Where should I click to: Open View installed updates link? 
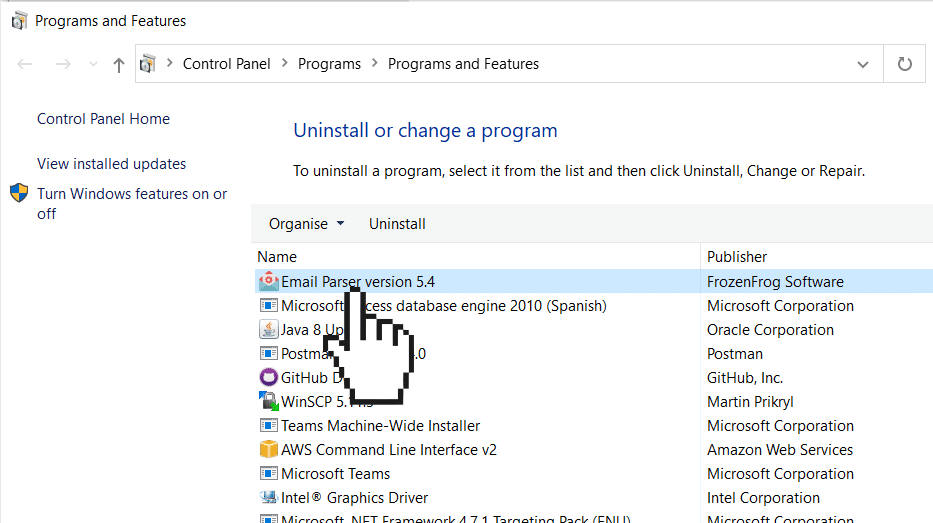point(111,164)
